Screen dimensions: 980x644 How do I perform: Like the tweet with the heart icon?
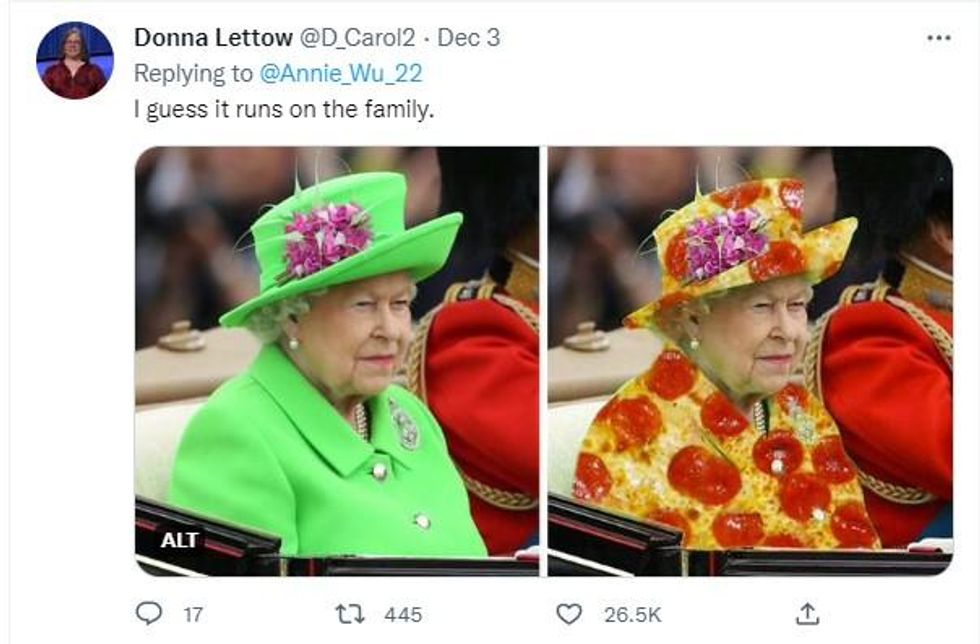[x=569, y=613]
